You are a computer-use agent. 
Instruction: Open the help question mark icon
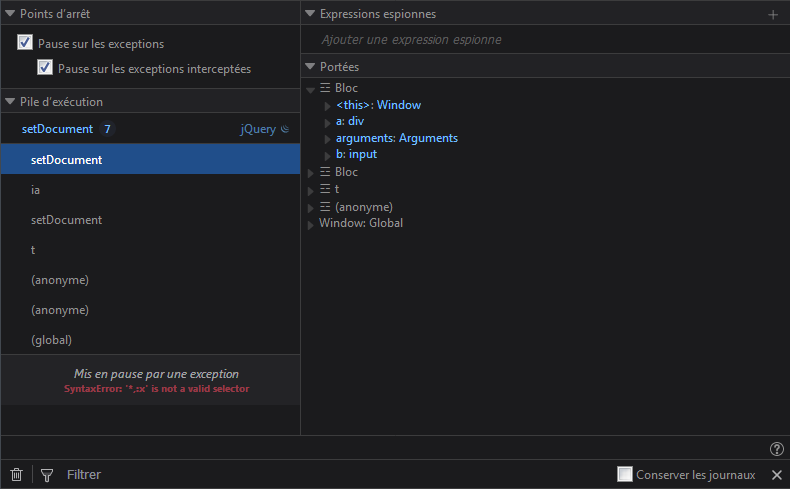click(x=776, y=448)
